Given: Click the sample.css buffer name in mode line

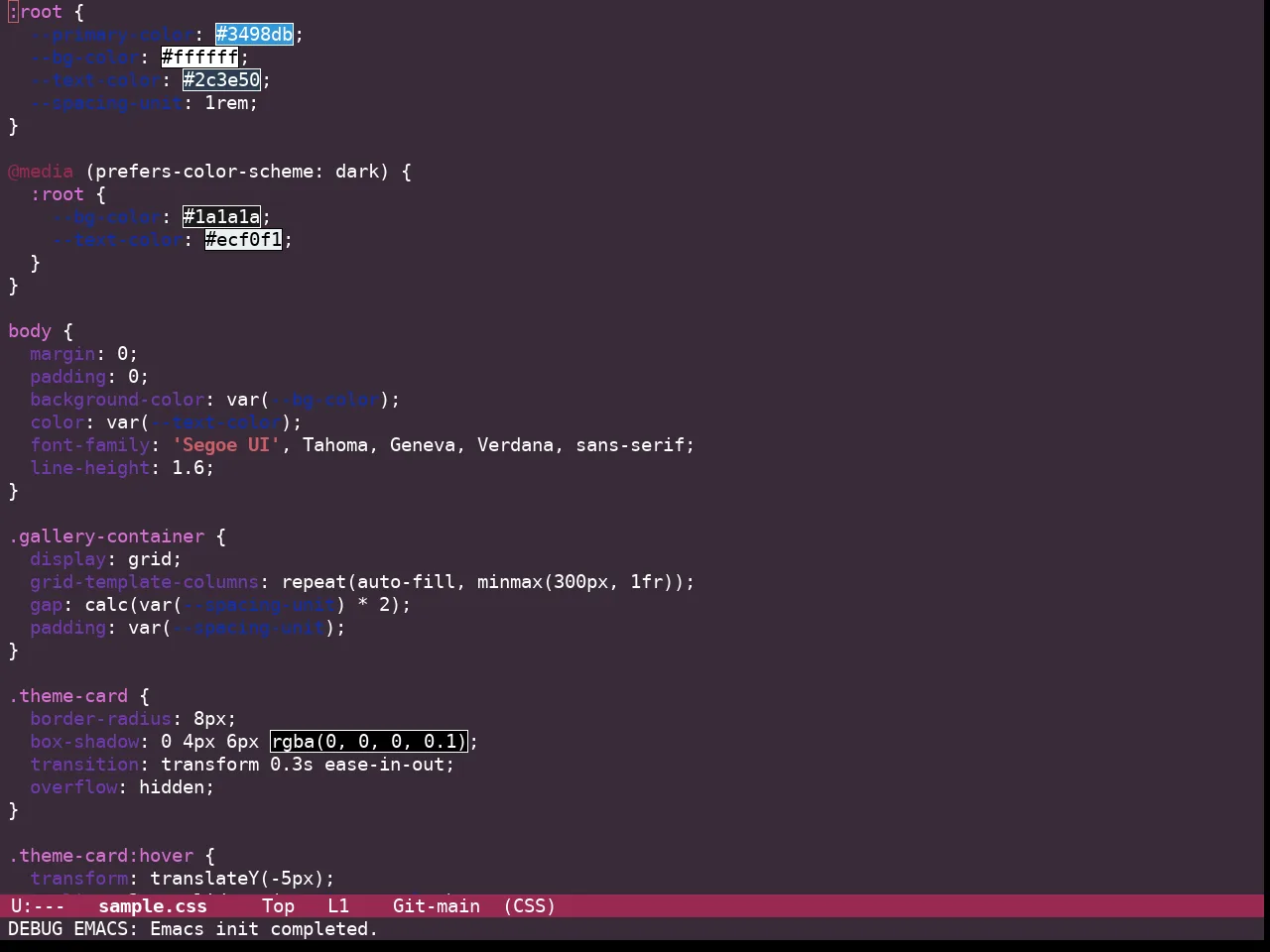Looking at the screenshot, I should pos(153,906).
